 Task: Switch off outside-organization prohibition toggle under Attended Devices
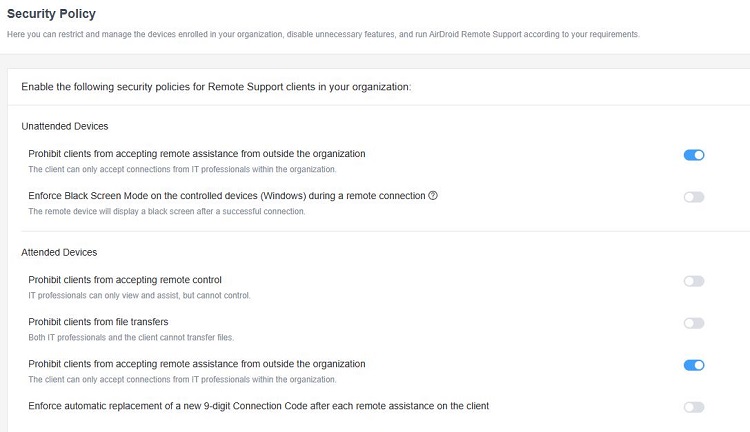(694, 365)
